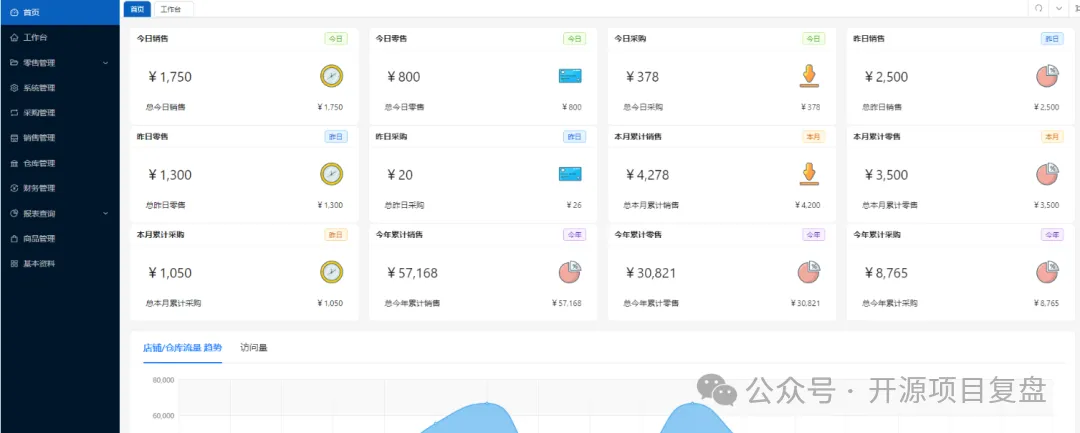The height and width of the screenshot is (433, 1080).
Task: Click the pie chart icon on 今年累计采购 card
Action: pos(1048,272)
